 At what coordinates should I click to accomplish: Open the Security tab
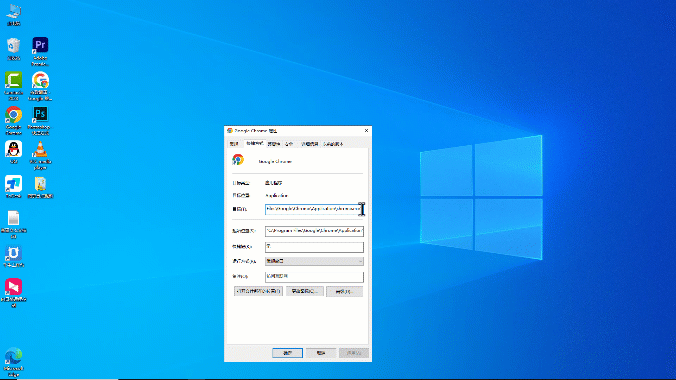(289, 144)
